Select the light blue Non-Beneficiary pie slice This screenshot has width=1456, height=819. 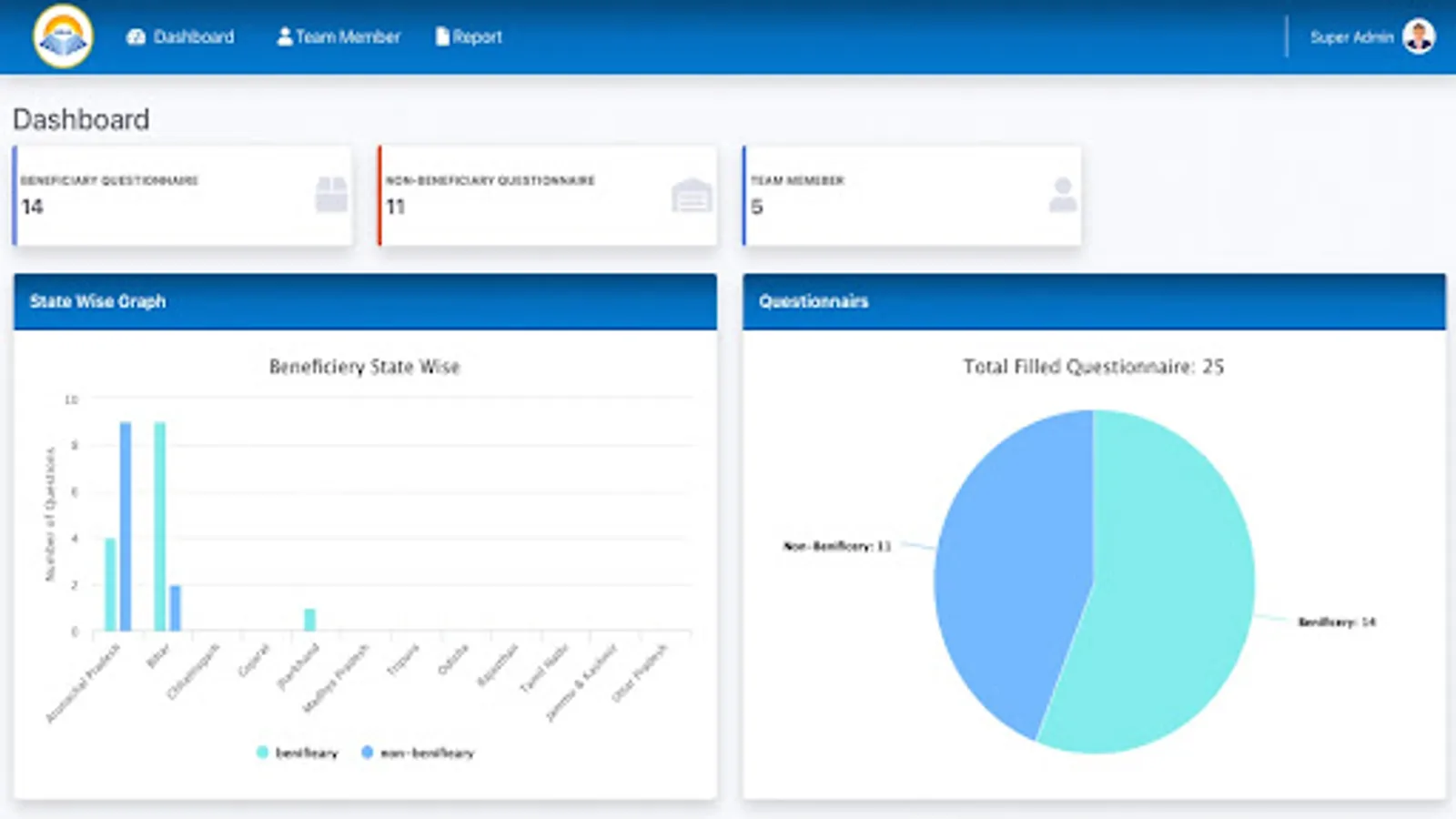coord(1010,564)
